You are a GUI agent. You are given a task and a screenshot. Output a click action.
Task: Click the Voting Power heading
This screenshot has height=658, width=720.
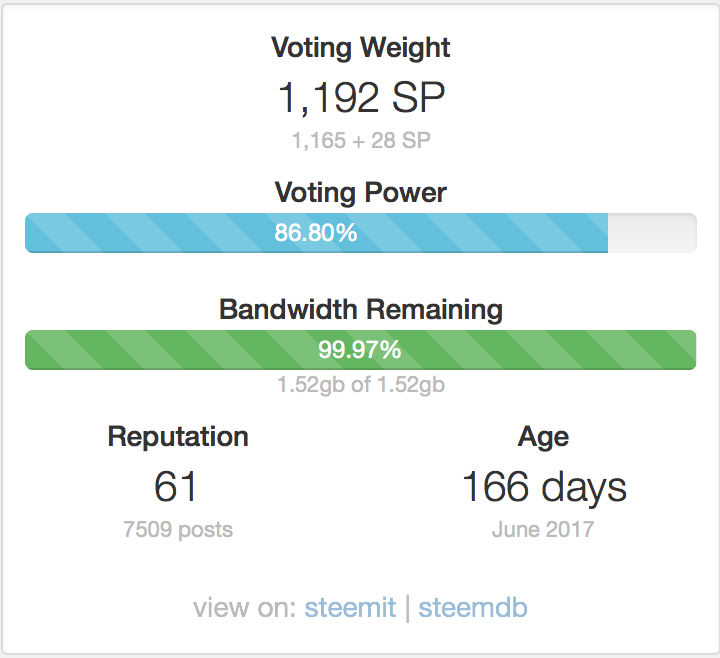coord(360,192)
